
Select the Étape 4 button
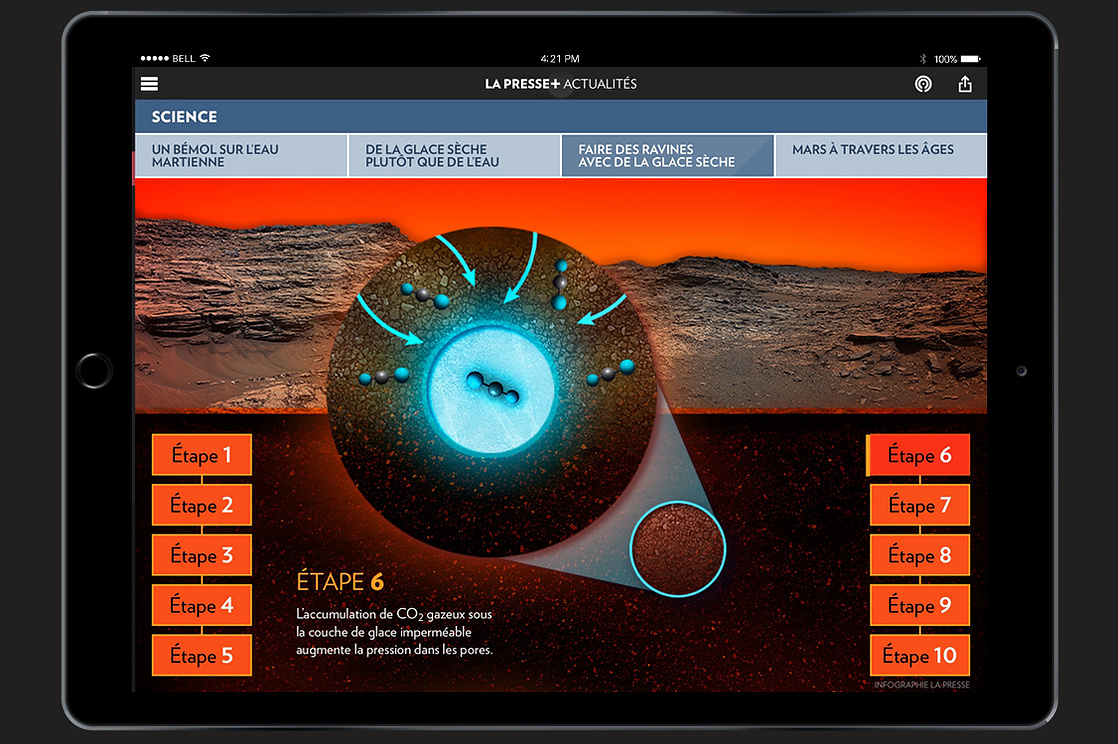point(202,605)
